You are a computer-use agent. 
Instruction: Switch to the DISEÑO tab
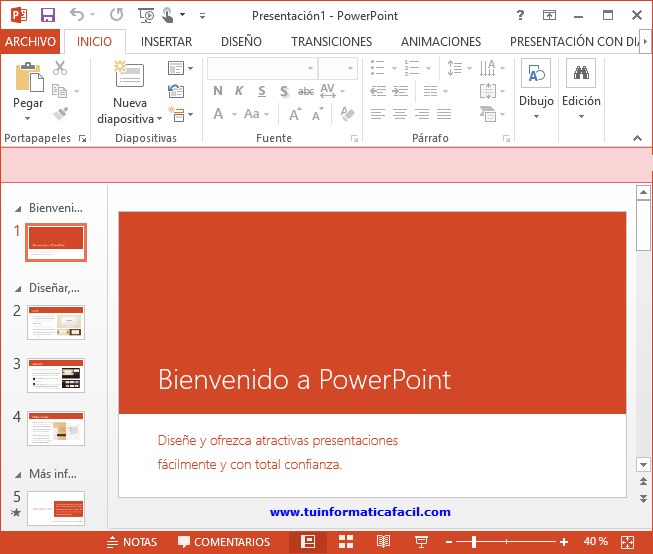tap(241, 42)
